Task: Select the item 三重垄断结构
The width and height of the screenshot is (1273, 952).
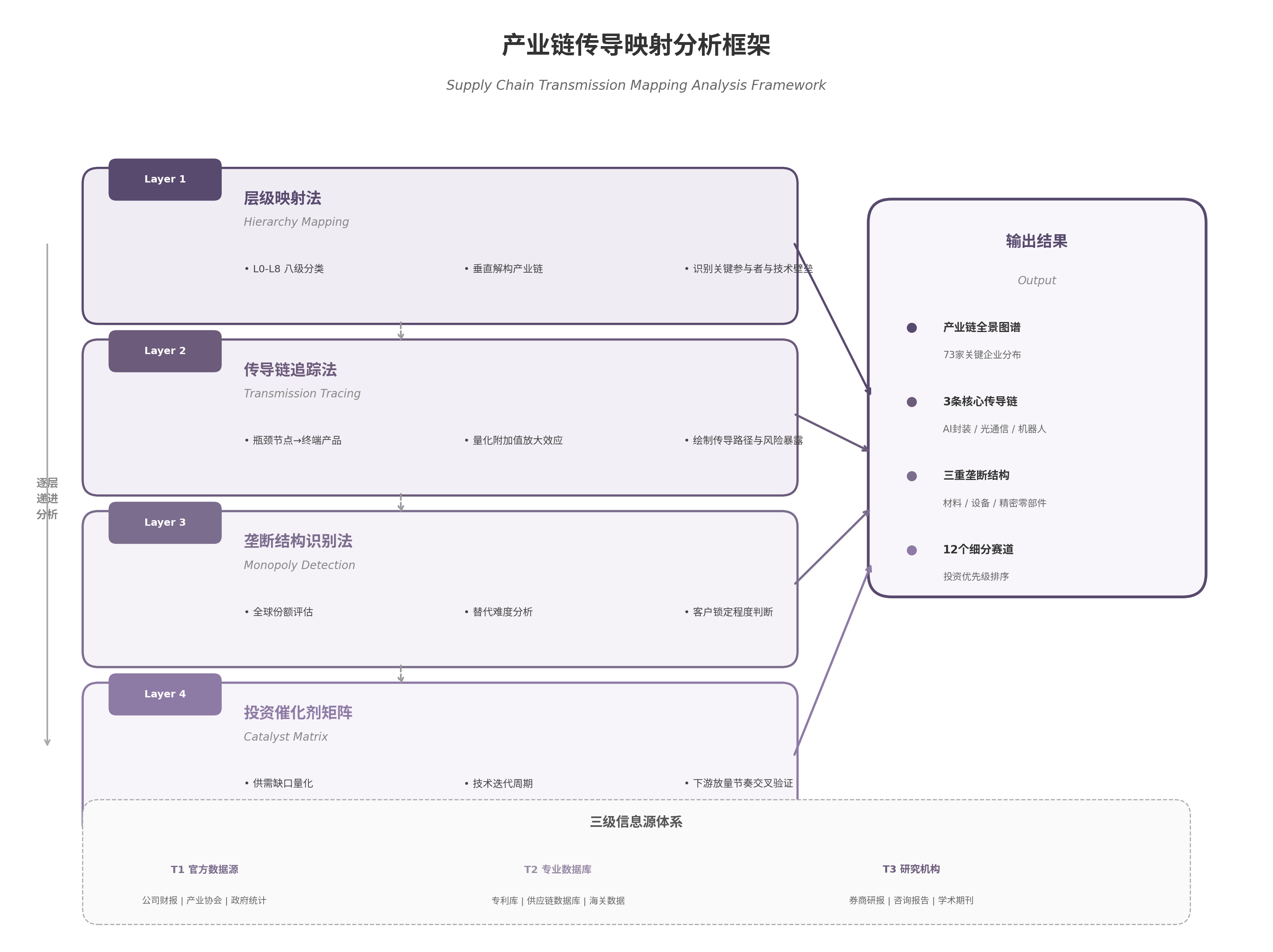Action: pos(976,476)
